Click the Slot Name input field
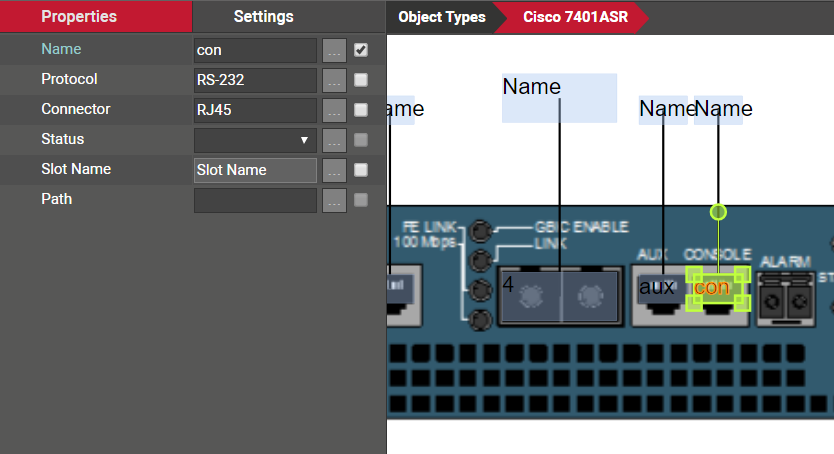 click(255, 170)
